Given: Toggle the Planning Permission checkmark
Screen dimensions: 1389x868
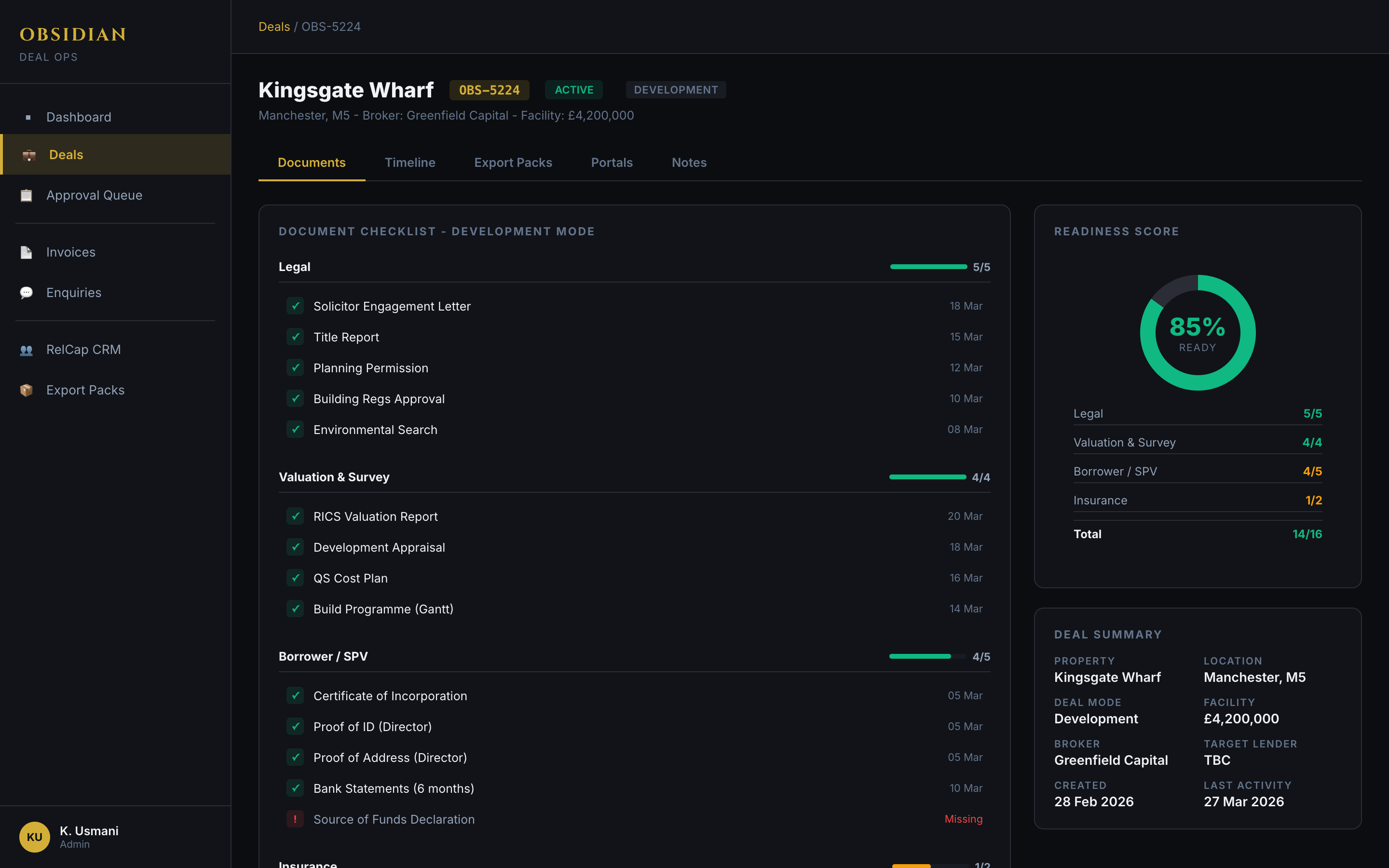Looking at the screenshot, I should click(295, 368).
